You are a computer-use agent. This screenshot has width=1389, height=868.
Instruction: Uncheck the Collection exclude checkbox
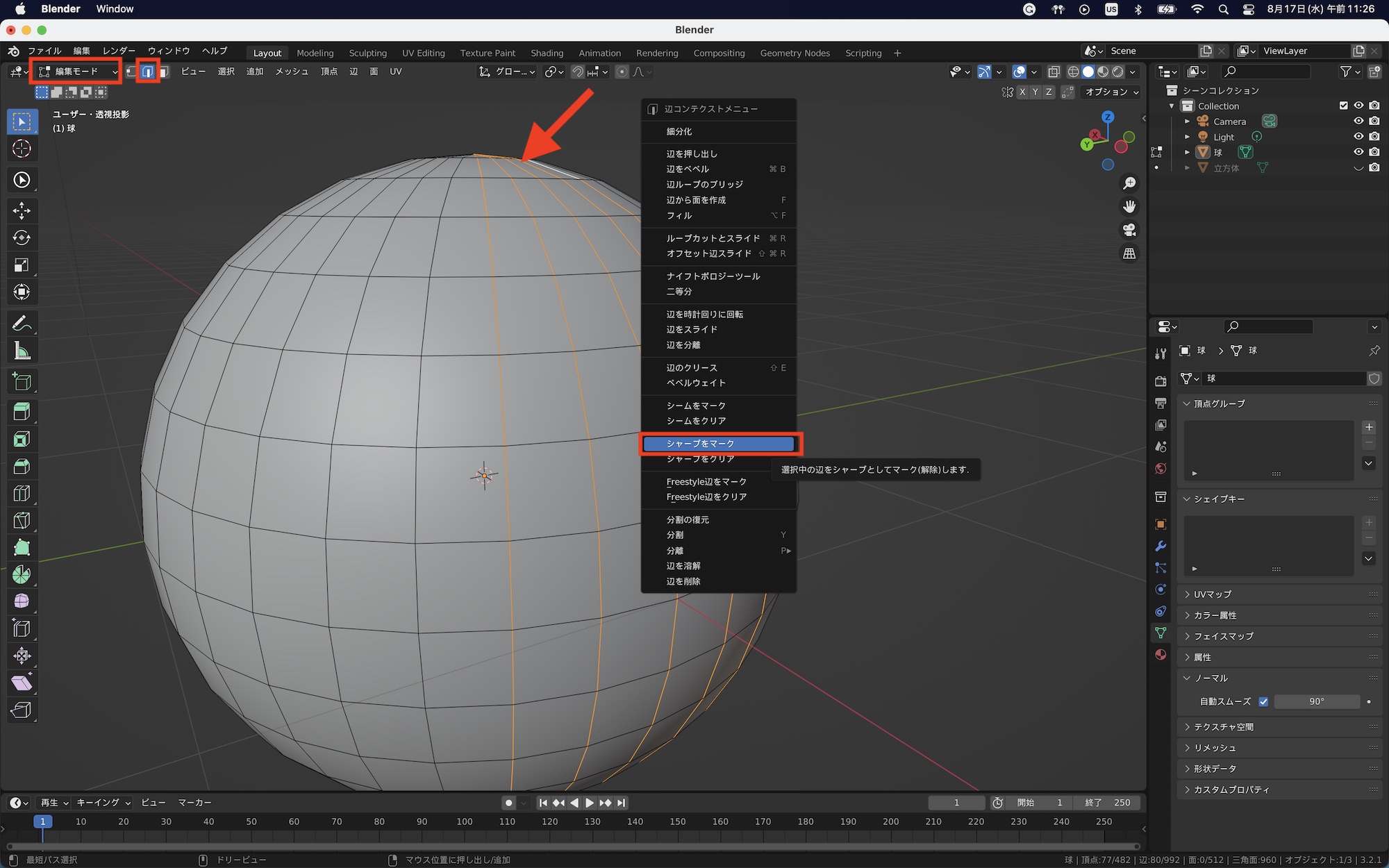[x=1343, y=106]
